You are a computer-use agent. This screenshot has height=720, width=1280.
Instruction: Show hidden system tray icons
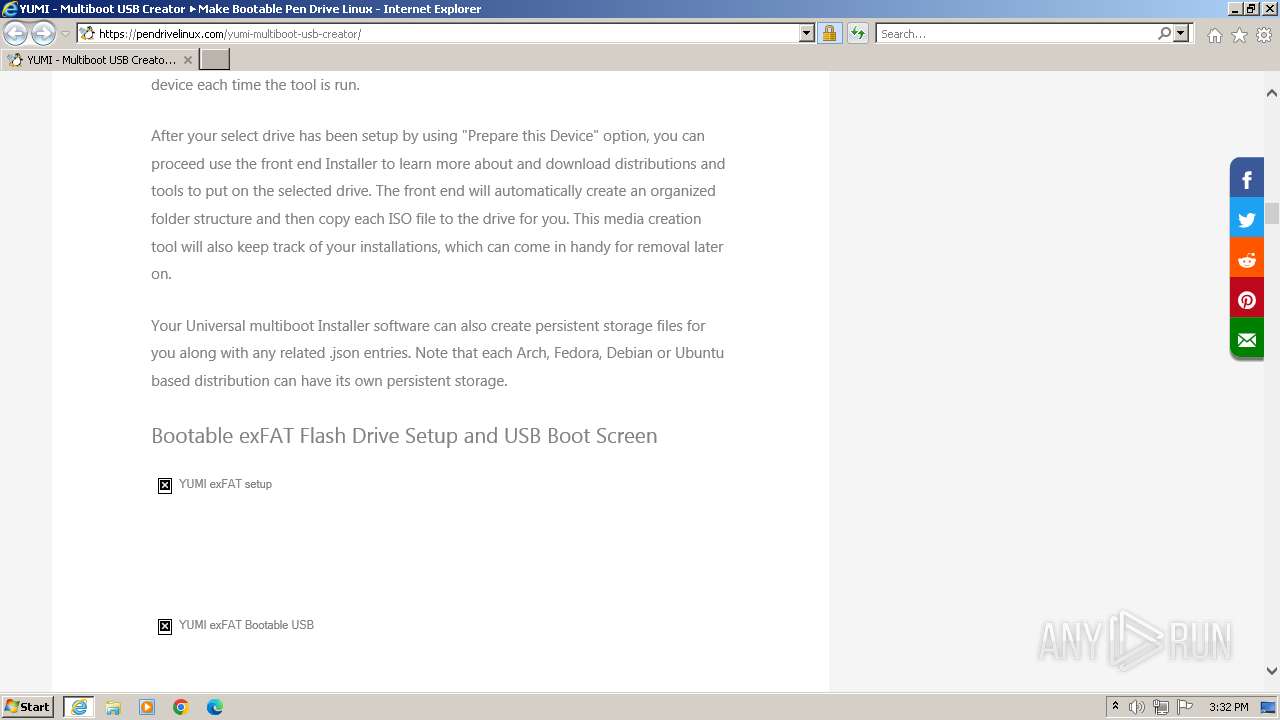tap(1115, 707)
